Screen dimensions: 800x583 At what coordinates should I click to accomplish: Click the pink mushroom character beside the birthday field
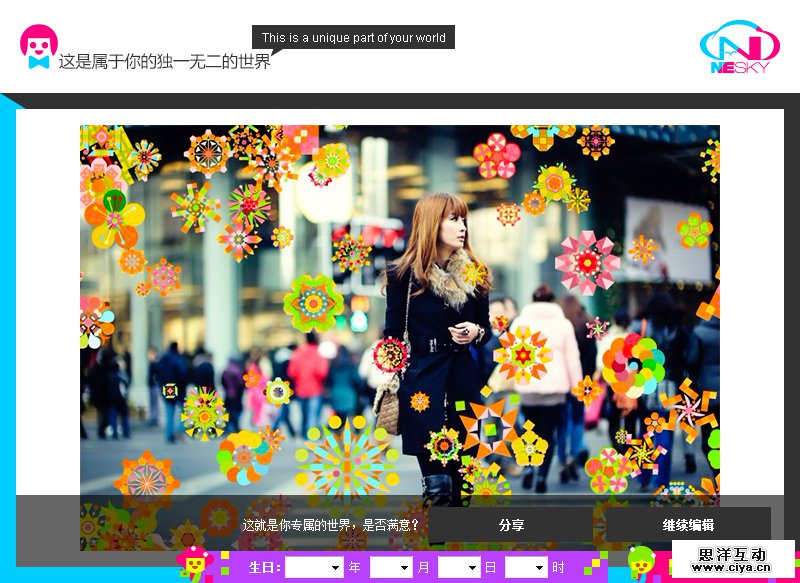[191, 563]
